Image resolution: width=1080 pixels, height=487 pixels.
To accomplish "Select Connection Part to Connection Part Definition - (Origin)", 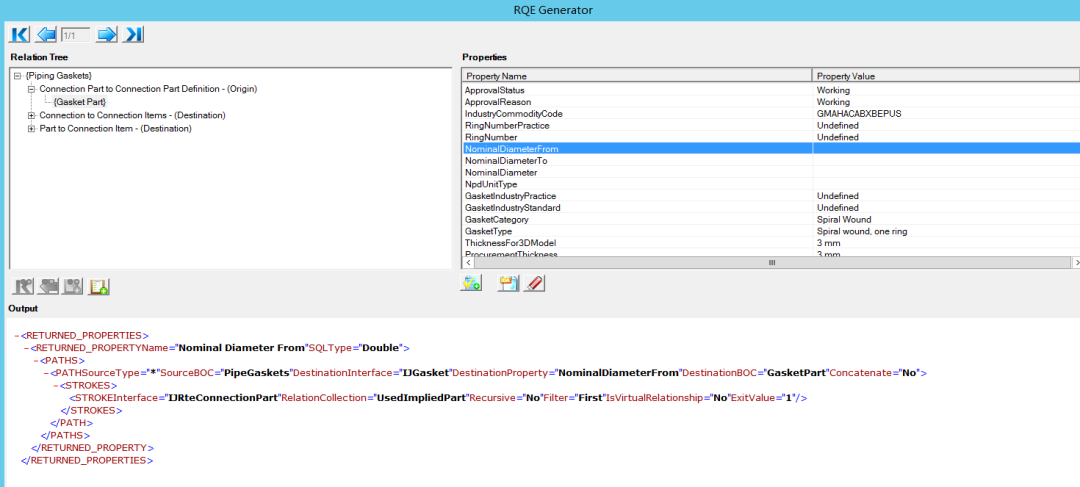I will (149, 89).
